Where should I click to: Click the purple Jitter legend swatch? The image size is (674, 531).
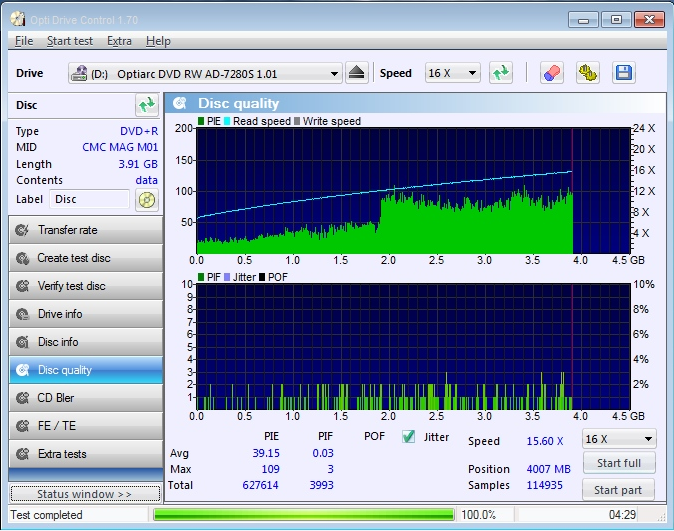(227, 277)
